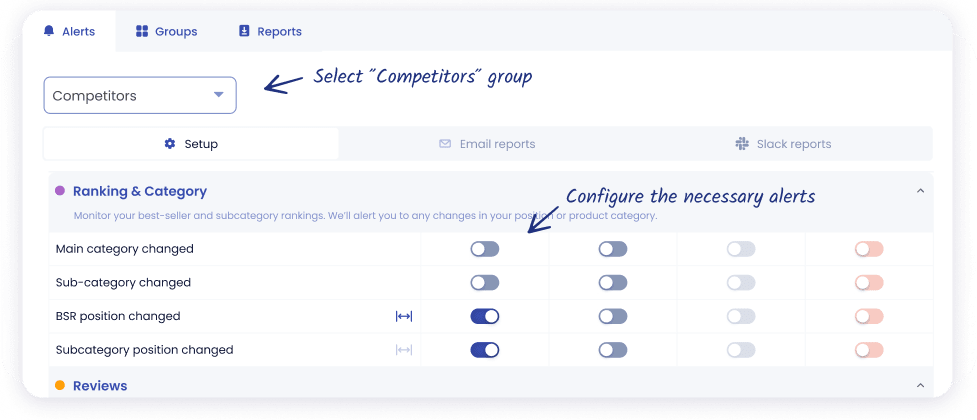
Task: Open the Competitors group dropdown
Action: (140, 96)
